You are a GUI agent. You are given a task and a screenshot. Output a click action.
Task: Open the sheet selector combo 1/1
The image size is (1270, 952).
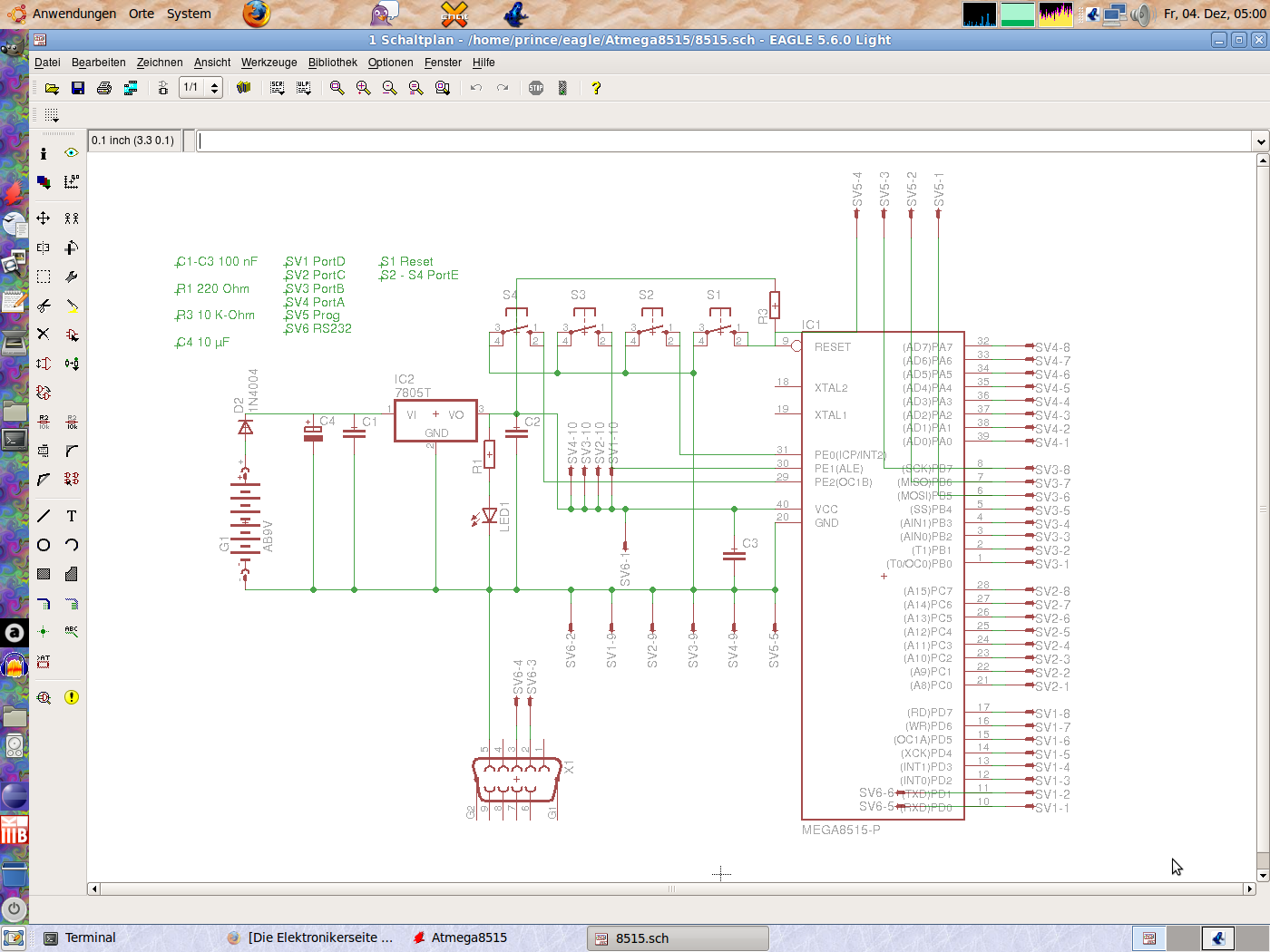tap(200, 88)
